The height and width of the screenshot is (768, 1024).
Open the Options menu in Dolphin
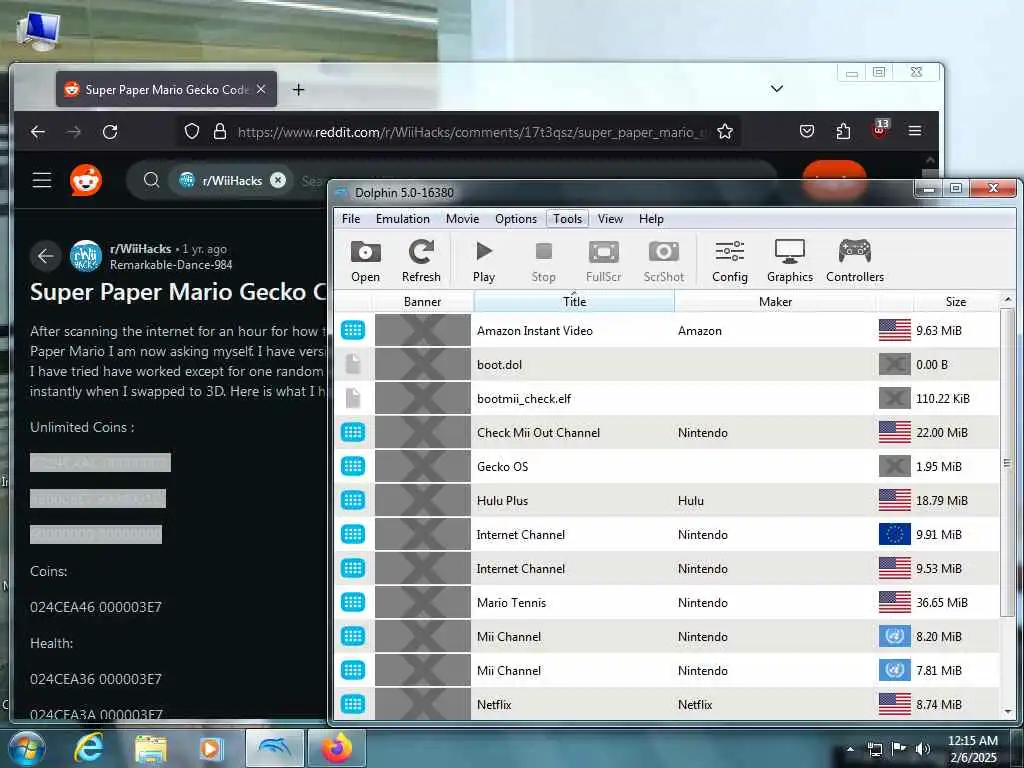tap(516, 219)
